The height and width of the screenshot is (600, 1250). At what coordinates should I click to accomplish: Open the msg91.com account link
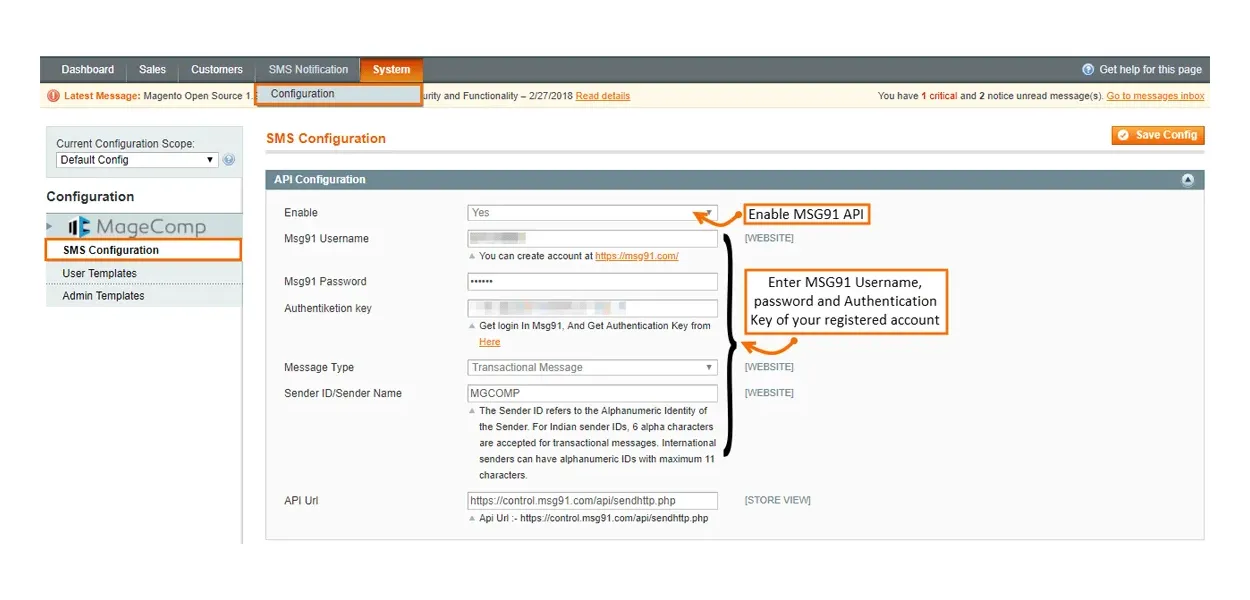[x=636, y=256]
